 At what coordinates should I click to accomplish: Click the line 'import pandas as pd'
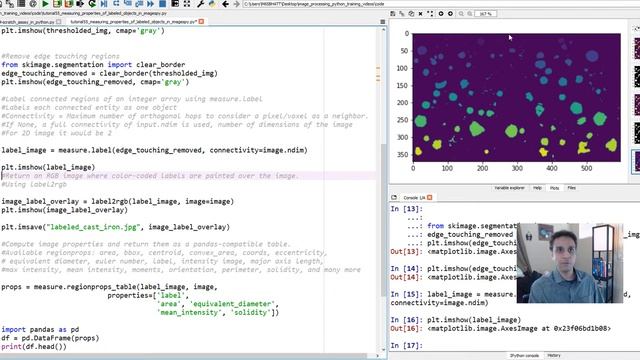coord(40,329)
